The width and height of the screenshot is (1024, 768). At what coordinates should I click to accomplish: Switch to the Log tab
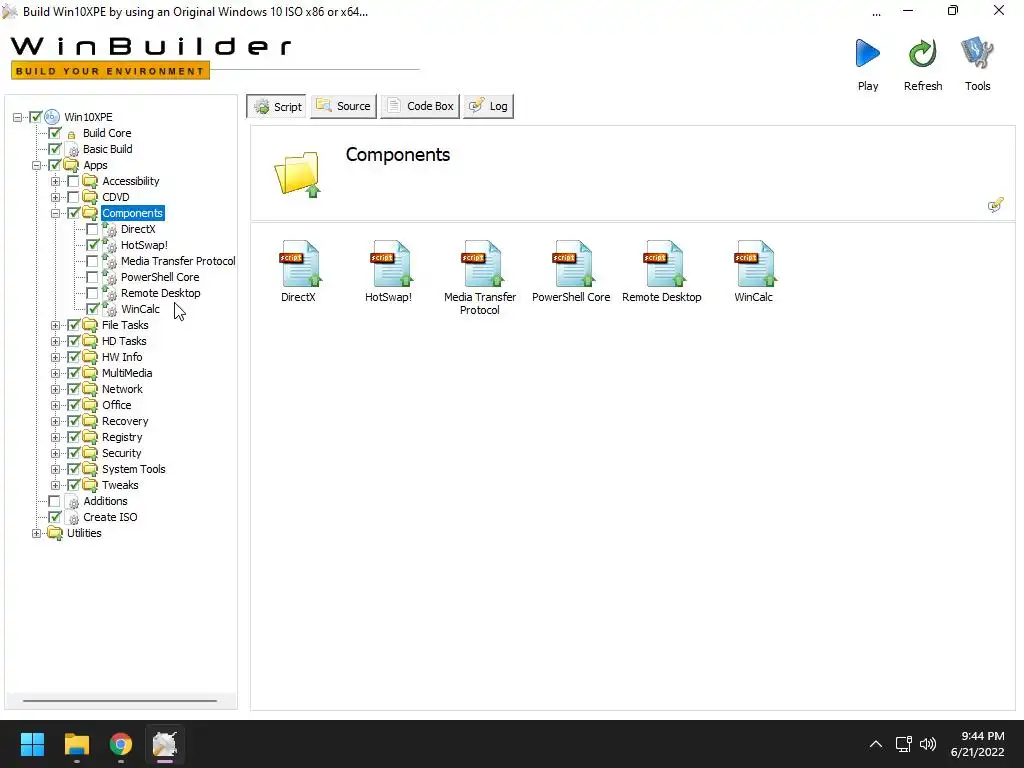pyautogui.click(x=488, y=106)
